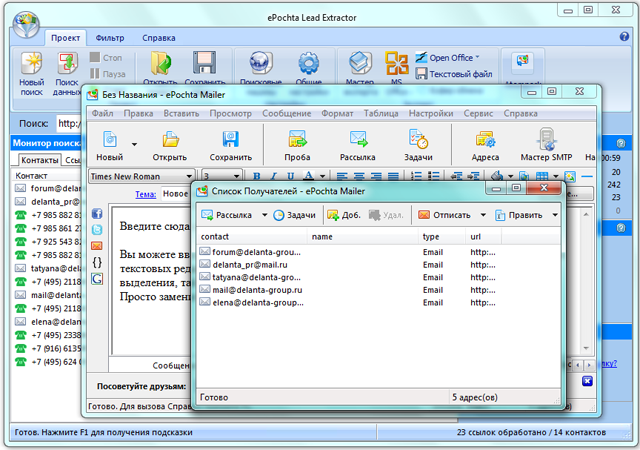Click the Править button in recipients window
Image resolution: width=640 pixels, height=450 pixels.
pyautogui.click(x=520, y=215)
